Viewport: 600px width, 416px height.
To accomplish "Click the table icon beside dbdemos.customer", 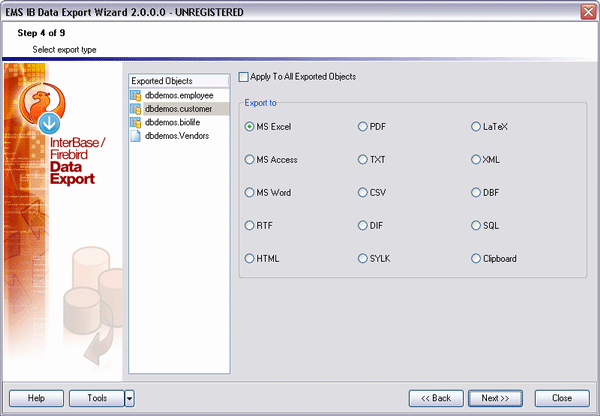I will tap(135, 109).
